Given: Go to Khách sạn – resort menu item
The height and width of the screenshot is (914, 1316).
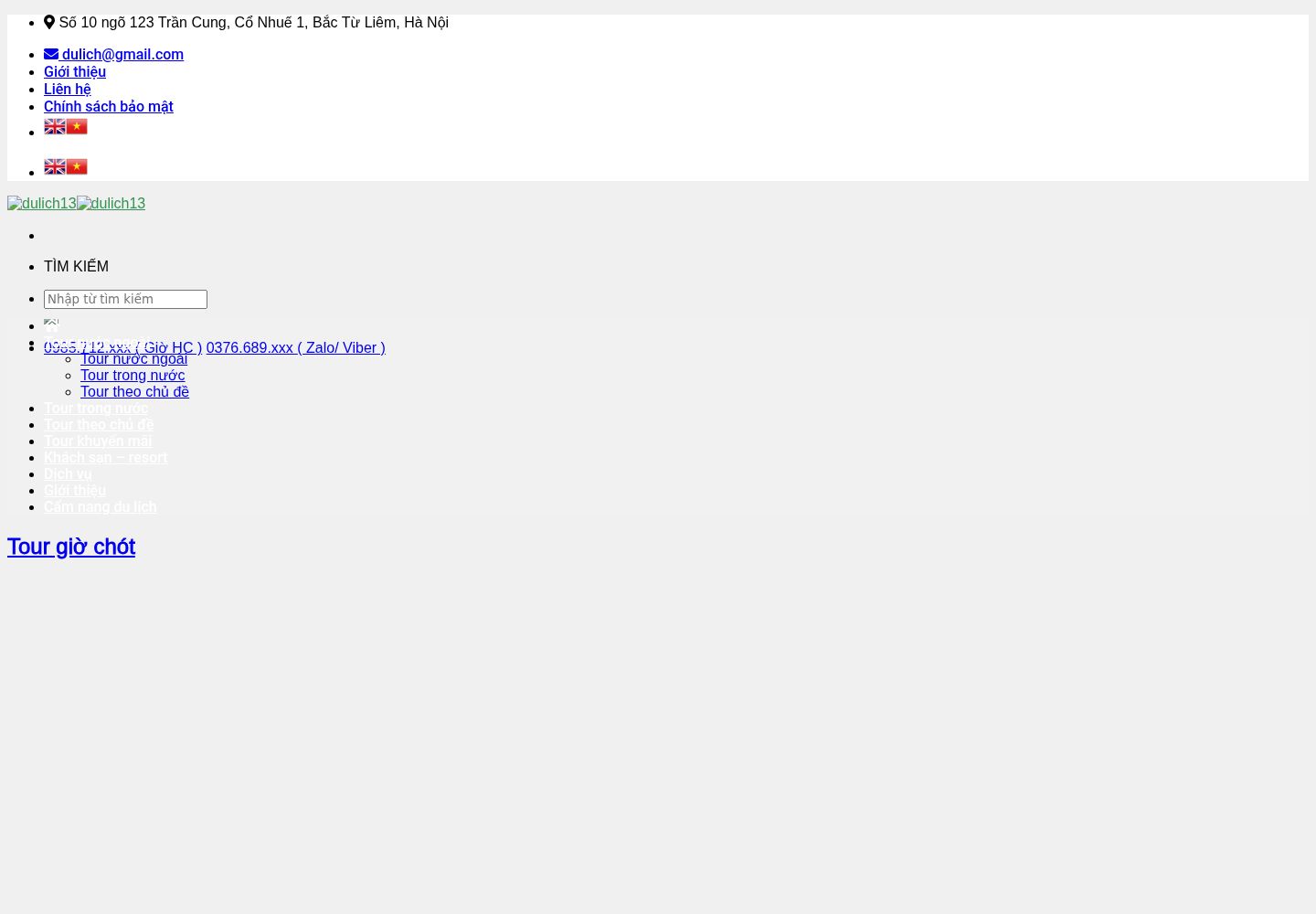Looking at the screenshot, I should pos(105,457).
